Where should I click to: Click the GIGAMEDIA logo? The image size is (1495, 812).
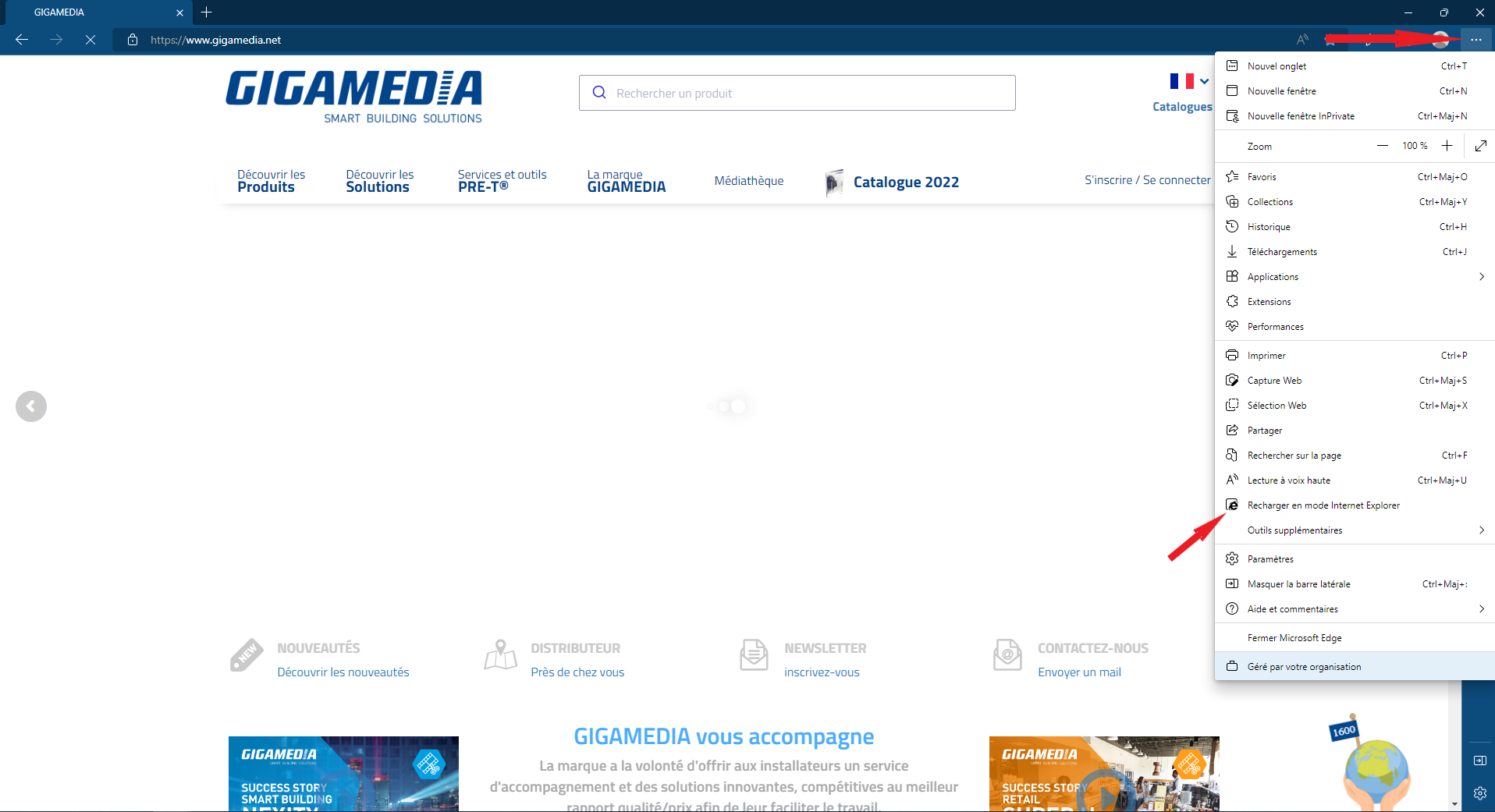pos(353,97)
